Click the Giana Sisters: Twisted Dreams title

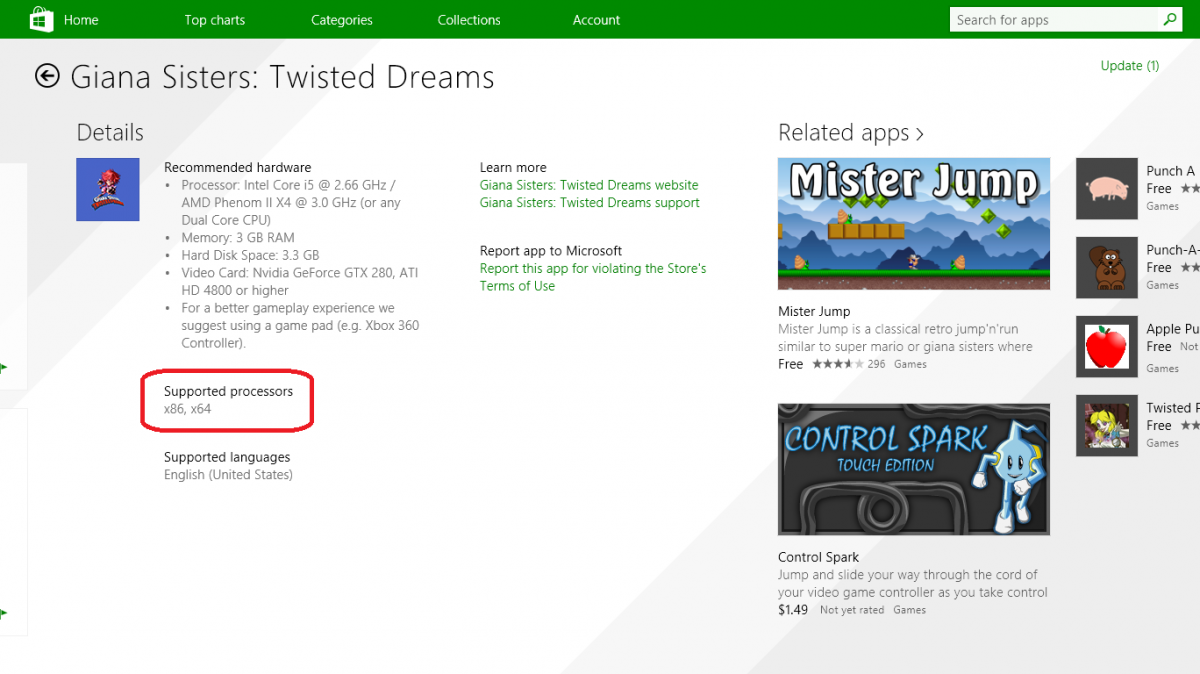(x=282, y=77)
